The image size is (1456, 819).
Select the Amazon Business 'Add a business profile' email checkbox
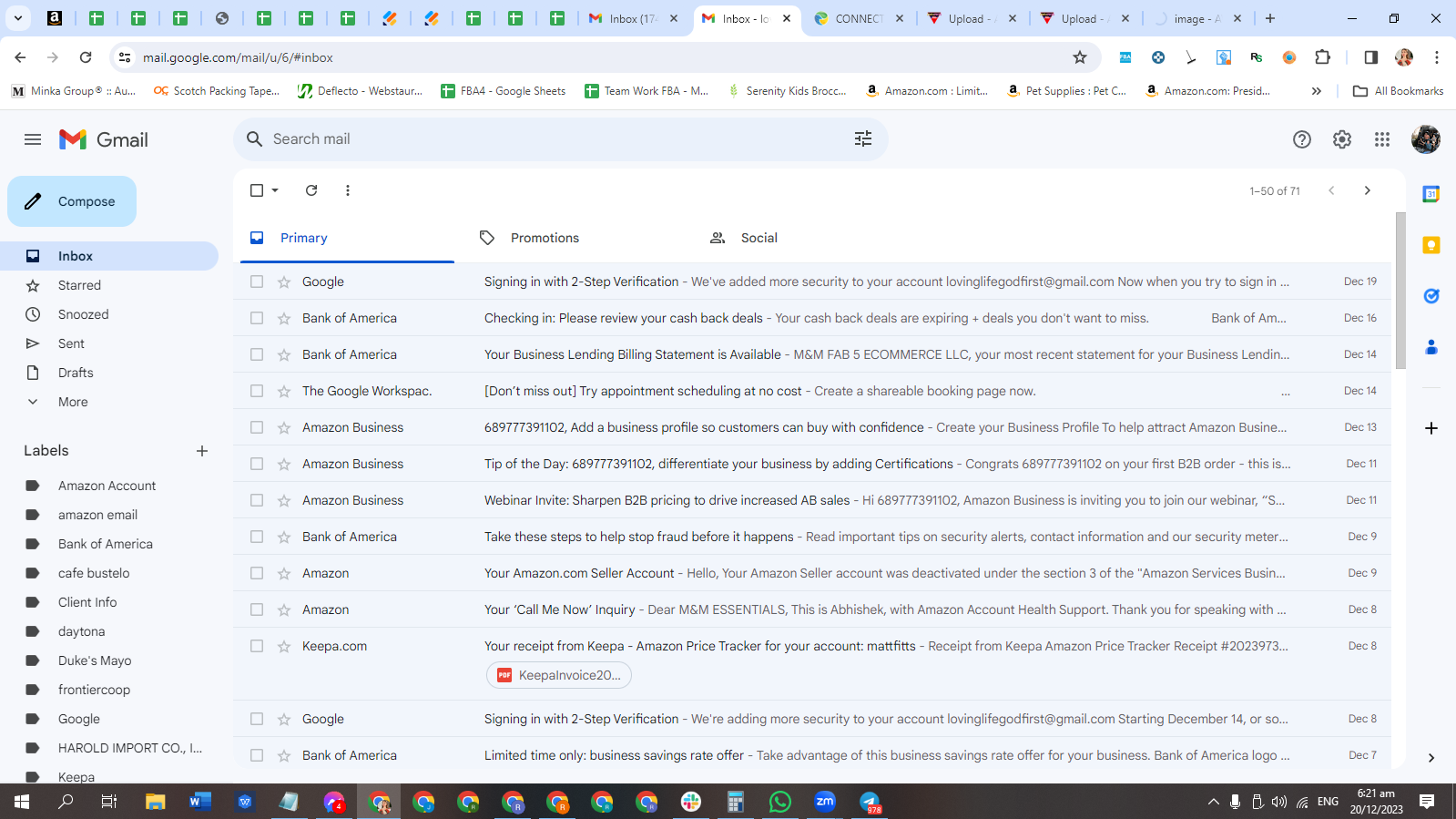(x=257, y=427)
